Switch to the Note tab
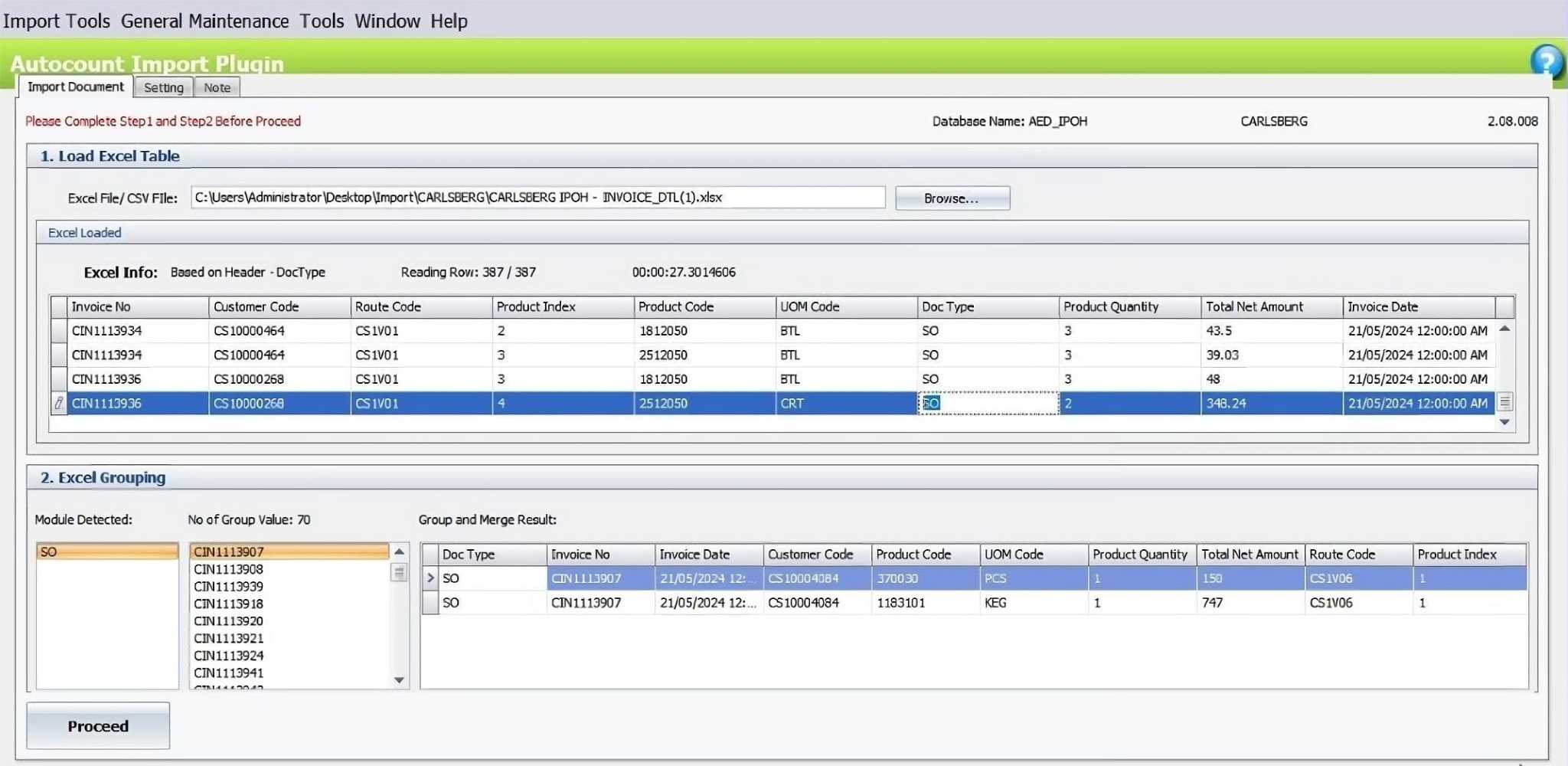This screenshot has height=766, width=1568. pos(217,87)
